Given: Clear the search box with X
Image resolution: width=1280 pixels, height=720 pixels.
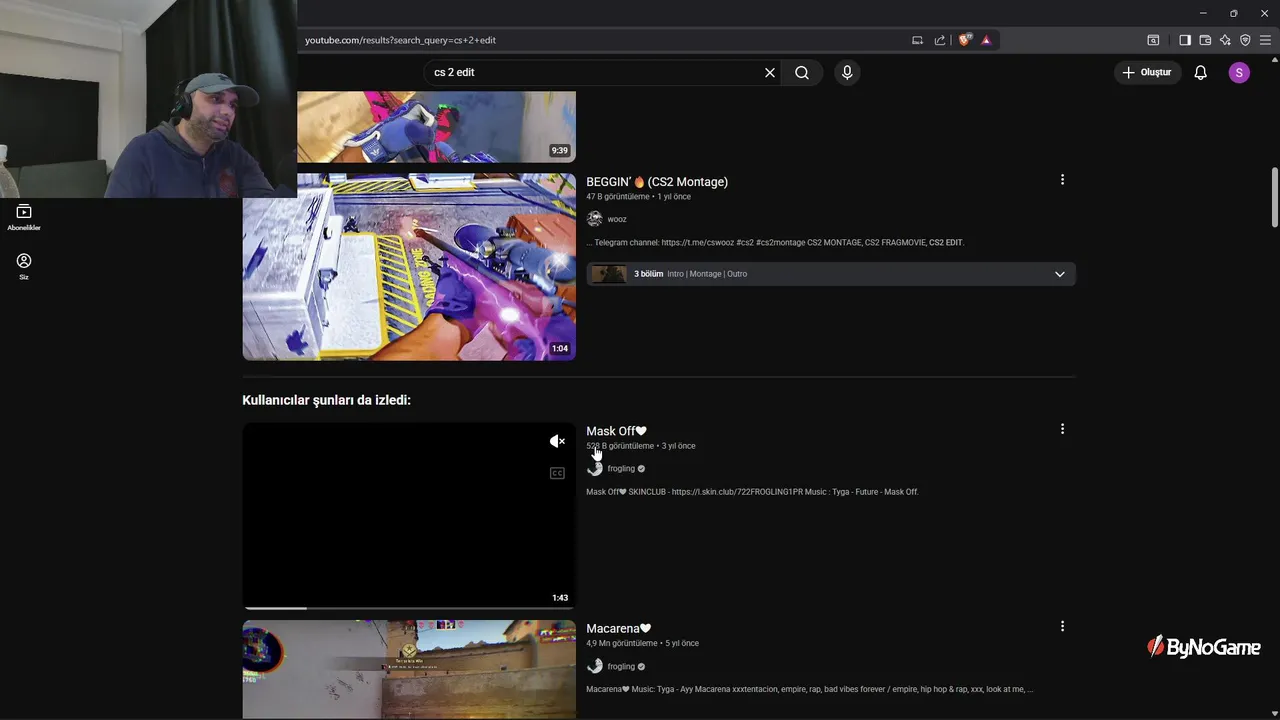Looking at the screenshot, I should point(770,73).
